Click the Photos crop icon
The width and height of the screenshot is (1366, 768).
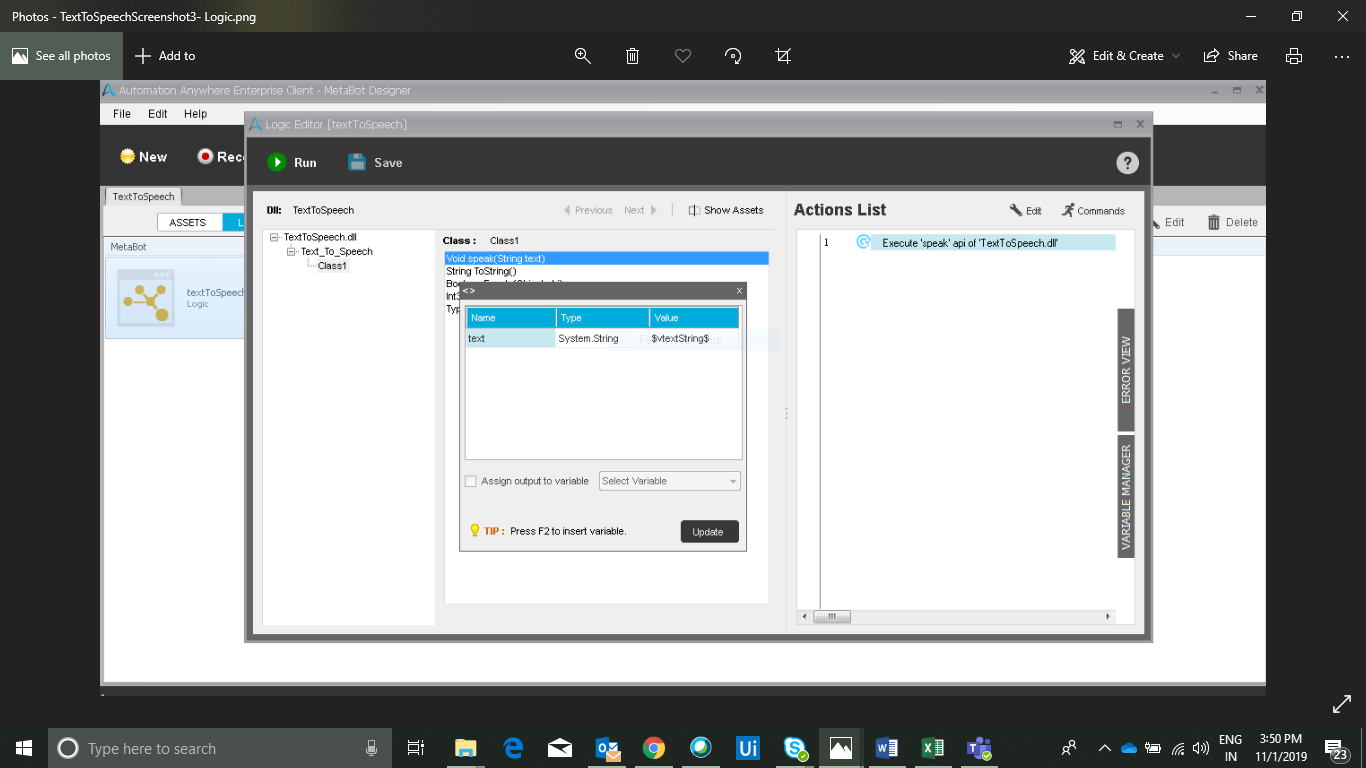783,56
